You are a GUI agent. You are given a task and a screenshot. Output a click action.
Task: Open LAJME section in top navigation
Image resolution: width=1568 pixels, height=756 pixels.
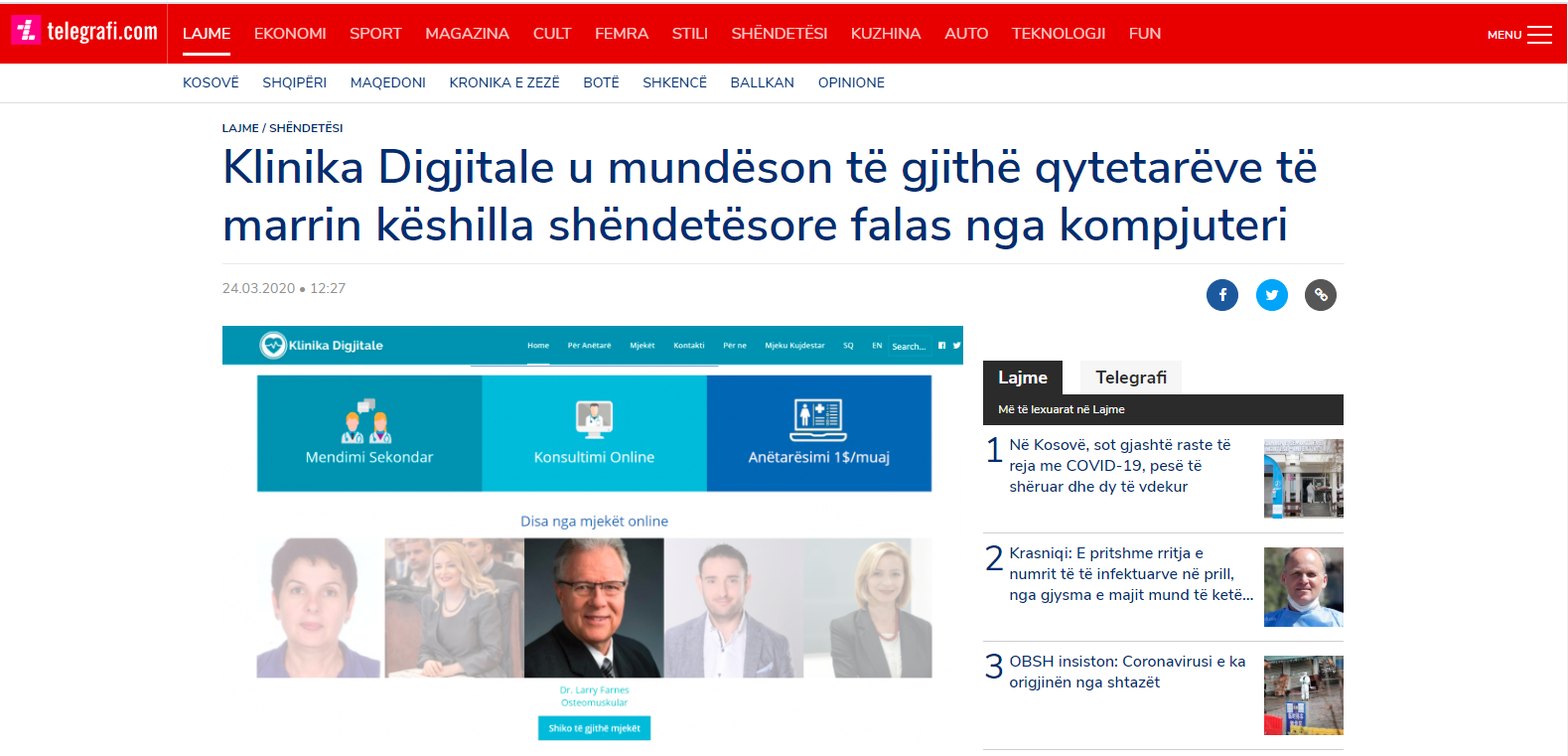(207, 34)
